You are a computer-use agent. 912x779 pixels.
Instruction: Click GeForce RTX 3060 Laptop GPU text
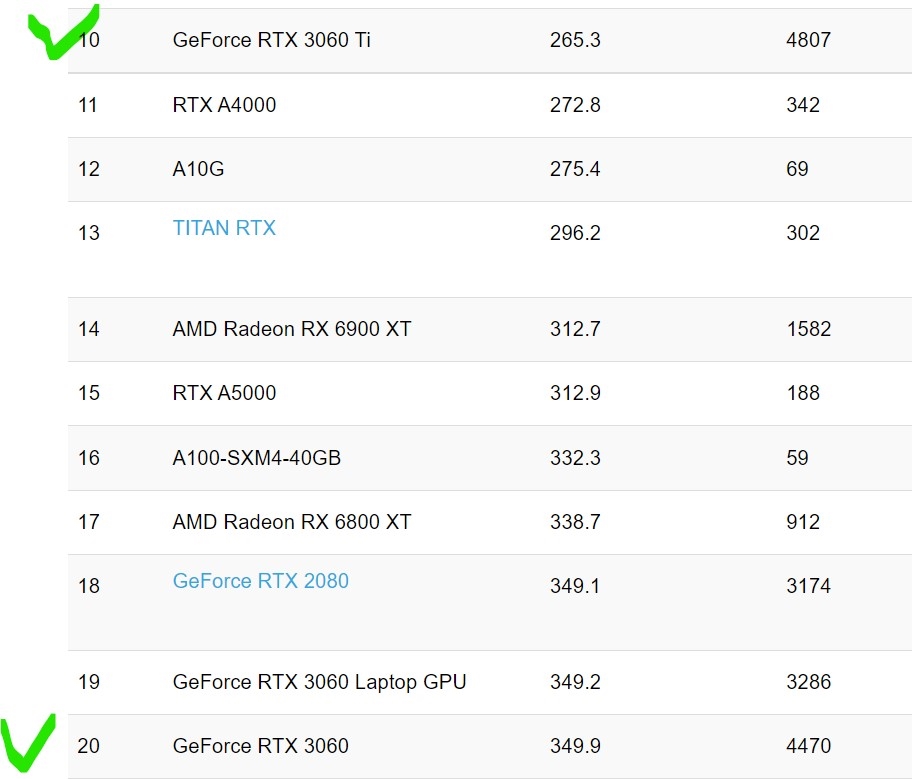319,682
